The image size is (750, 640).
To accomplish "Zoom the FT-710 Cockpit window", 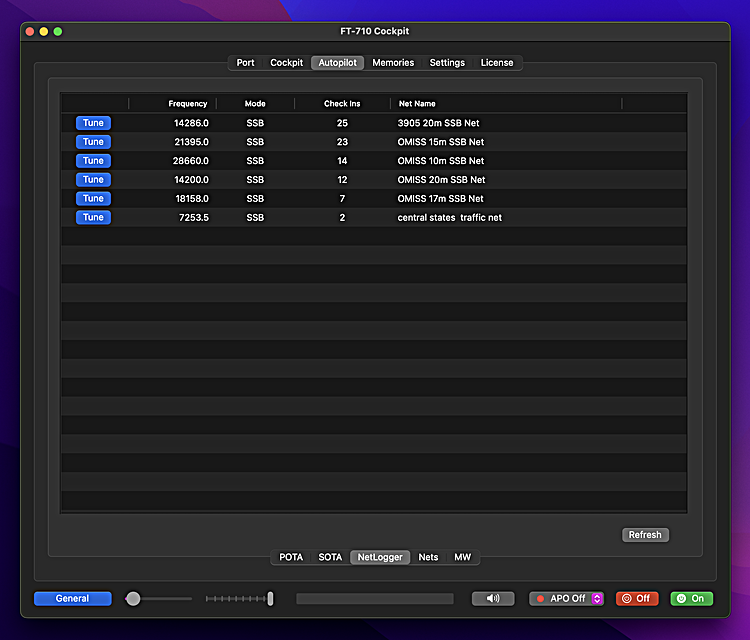I will 58,32.
